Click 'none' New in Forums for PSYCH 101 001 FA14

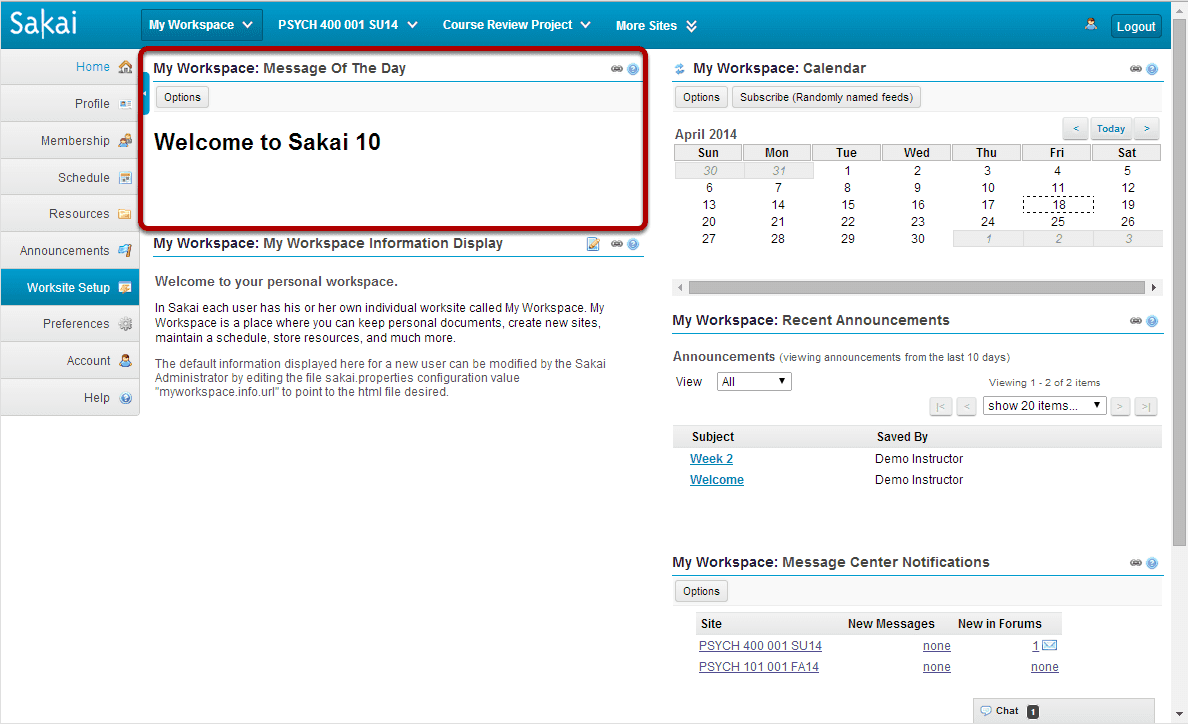(x=1045, y=667)
